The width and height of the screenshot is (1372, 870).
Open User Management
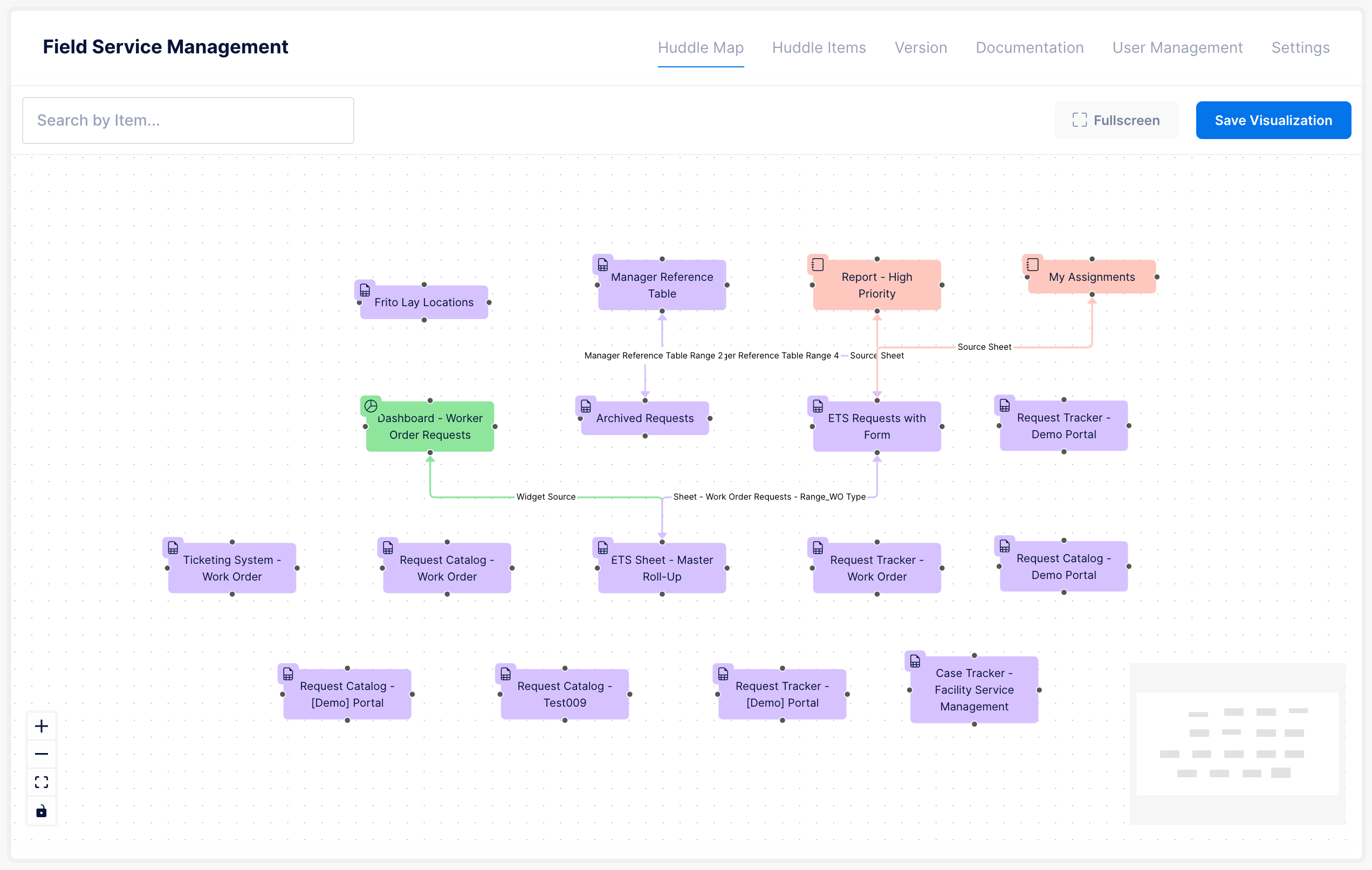click(x=1177, y=48)
